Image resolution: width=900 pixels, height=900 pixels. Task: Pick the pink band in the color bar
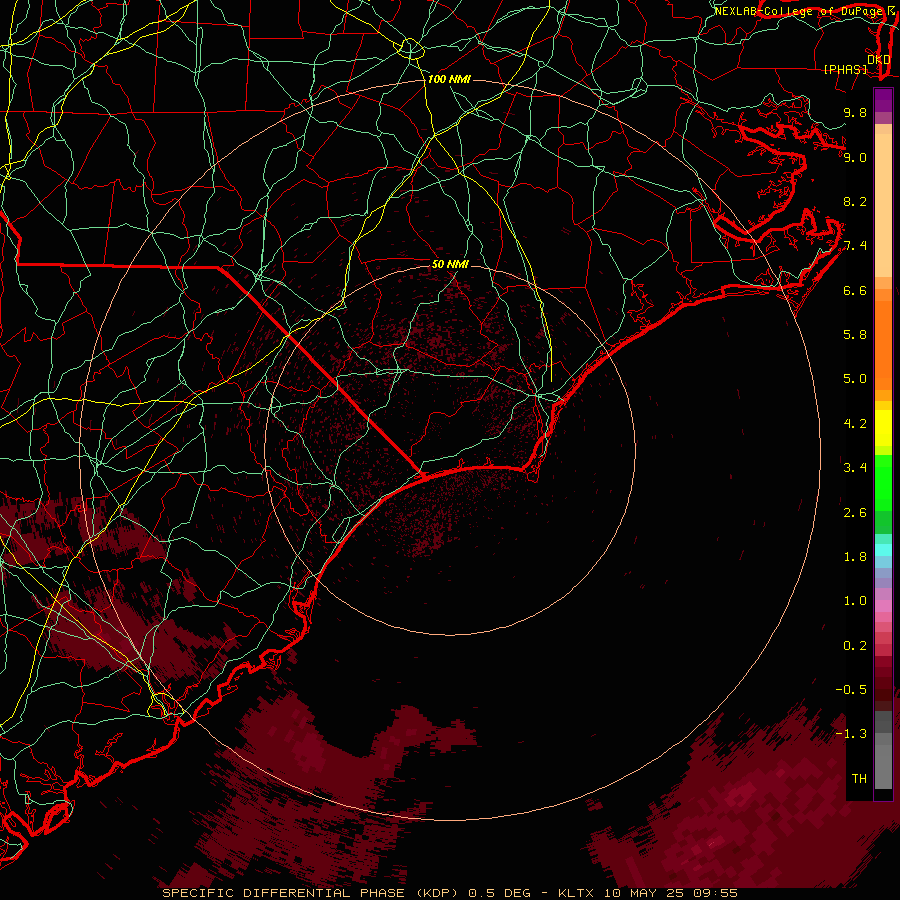tap(883, 606)
